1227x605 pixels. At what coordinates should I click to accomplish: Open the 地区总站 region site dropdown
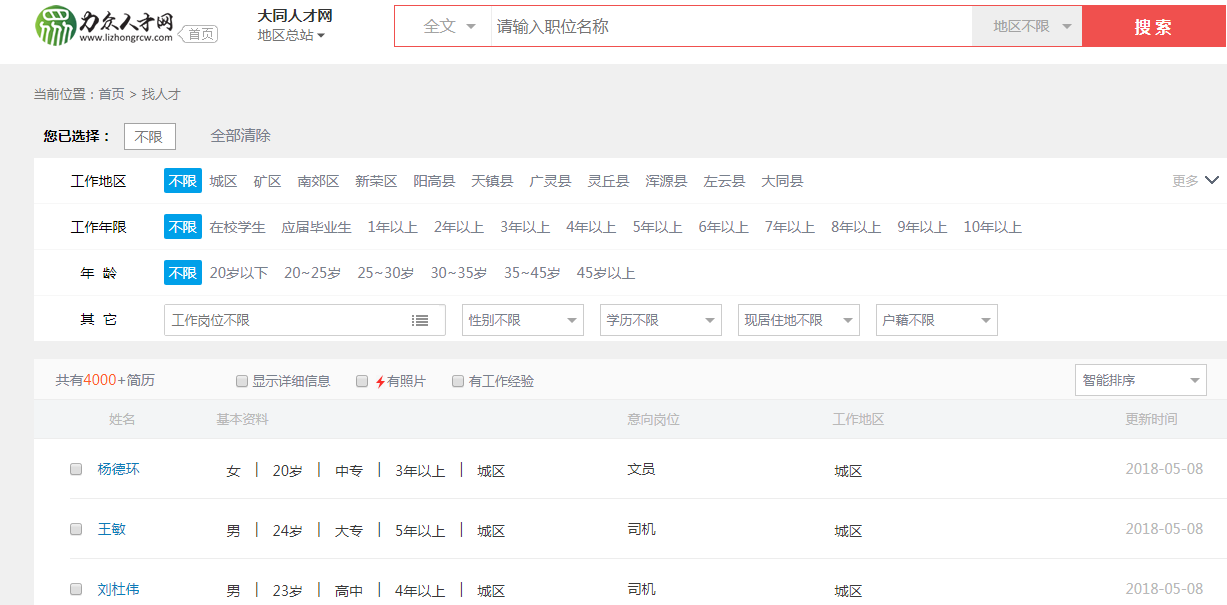[291, 35]
